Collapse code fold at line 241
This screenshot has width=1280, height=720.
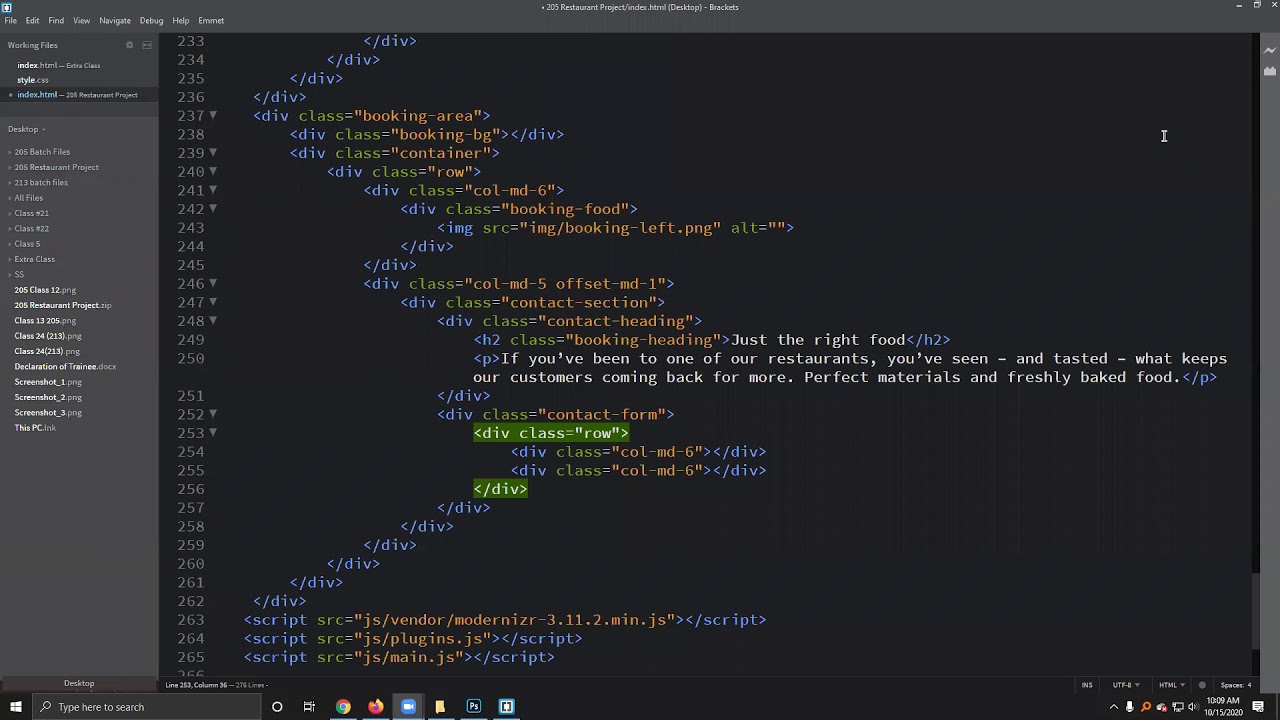click(x=213, y=190)
